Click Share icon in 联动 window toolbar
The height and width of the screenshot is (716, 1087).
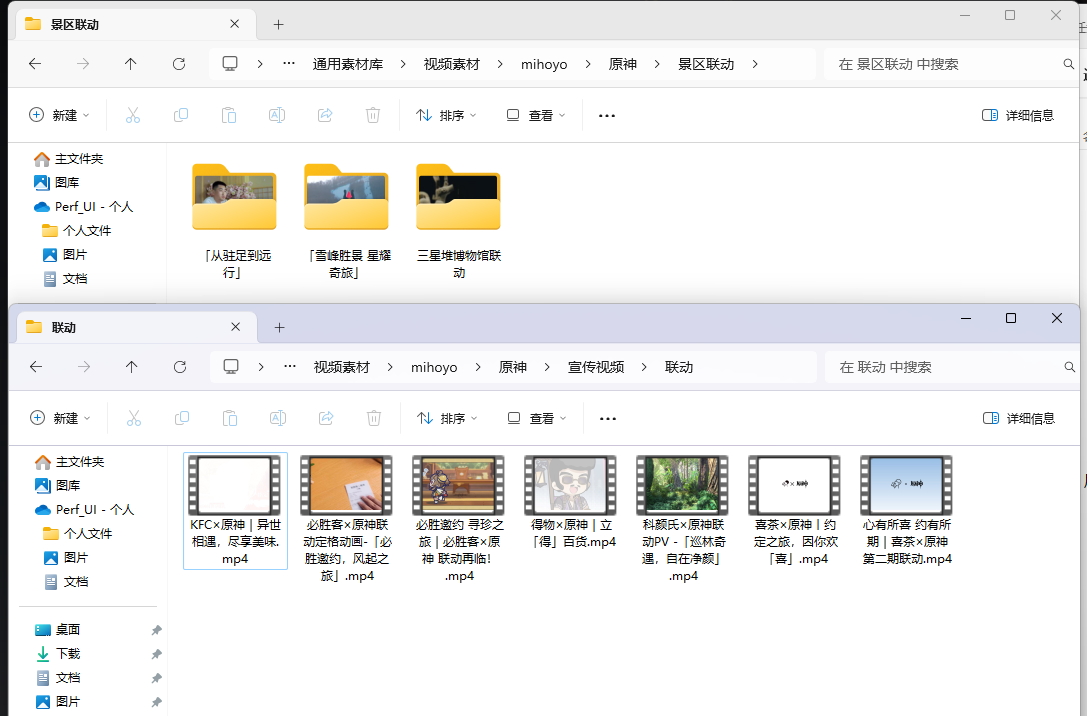coord(326,418)
